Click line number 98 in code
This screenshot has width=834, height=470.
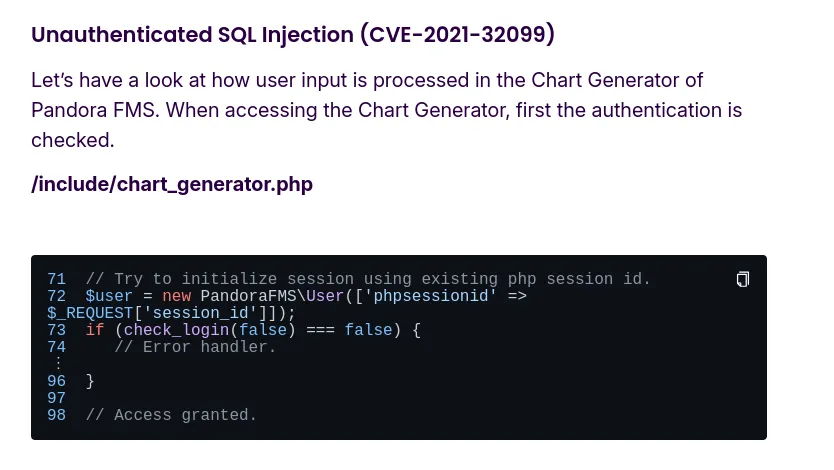tap(56, 415)
